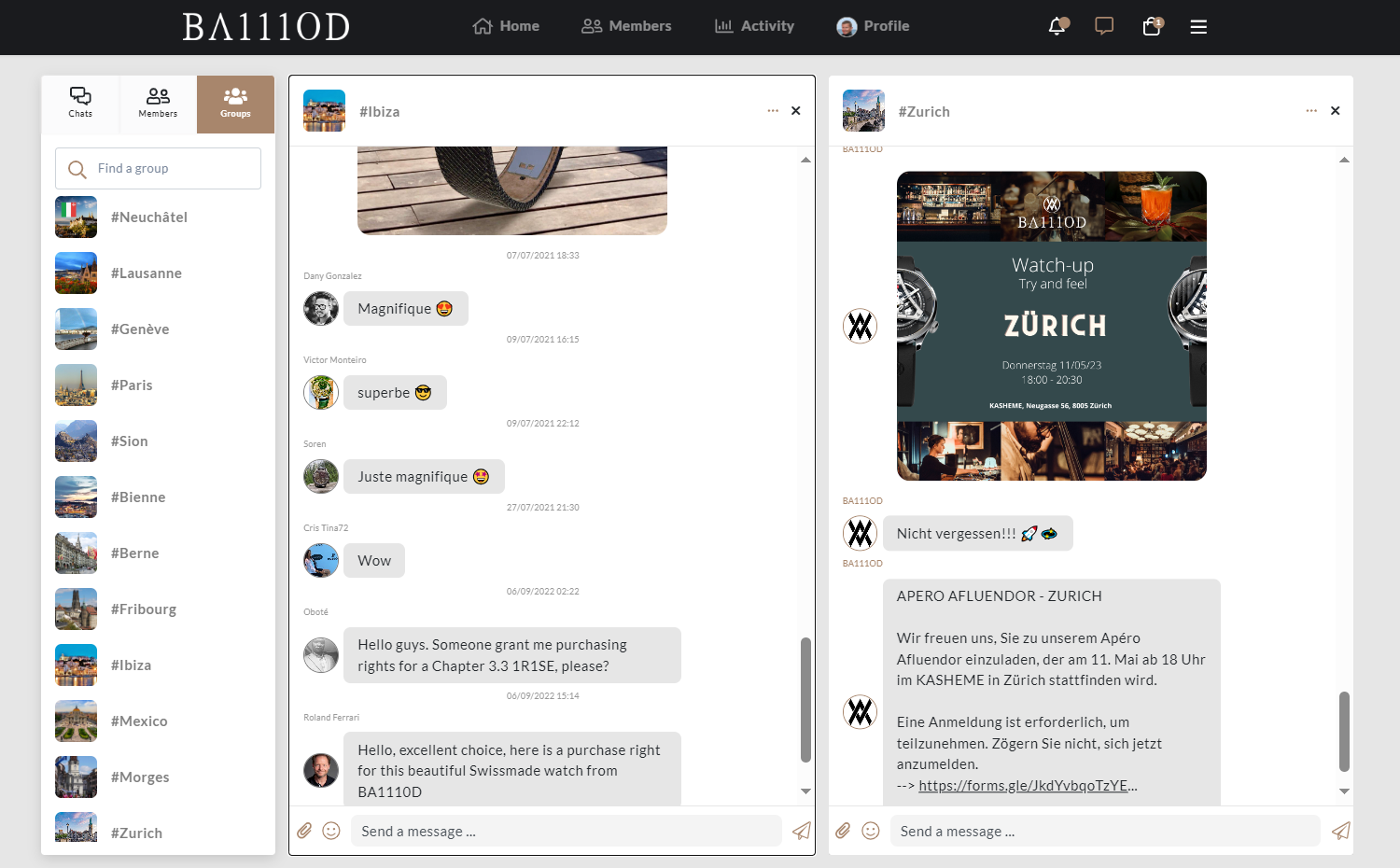Open the notifications bell icon
Viewport: 1400px width, 868px height.
(1057, 26)
